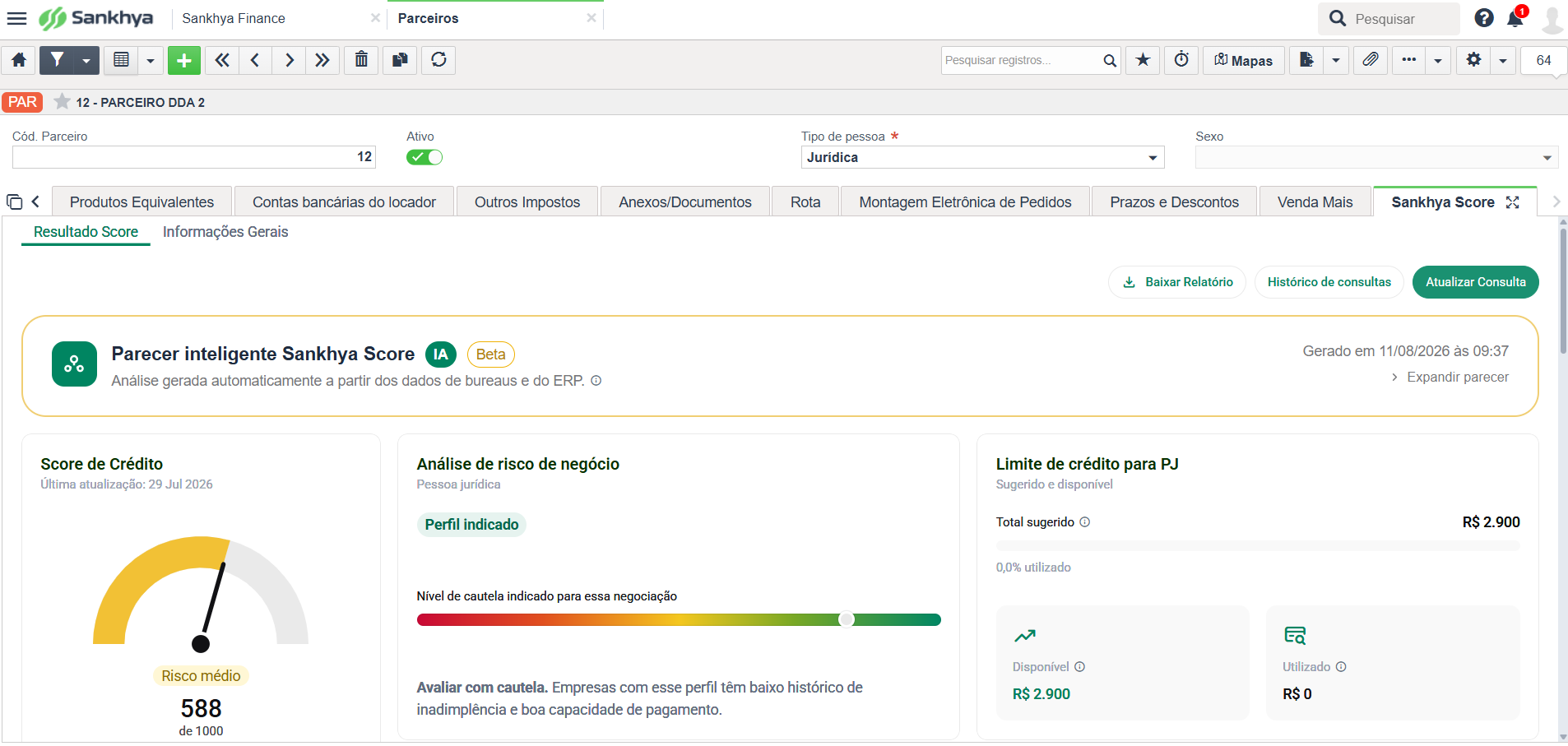This screenshot has width=1568, height=746.
Task: Open the Outros Impostos tab
Action: point(527,202)
